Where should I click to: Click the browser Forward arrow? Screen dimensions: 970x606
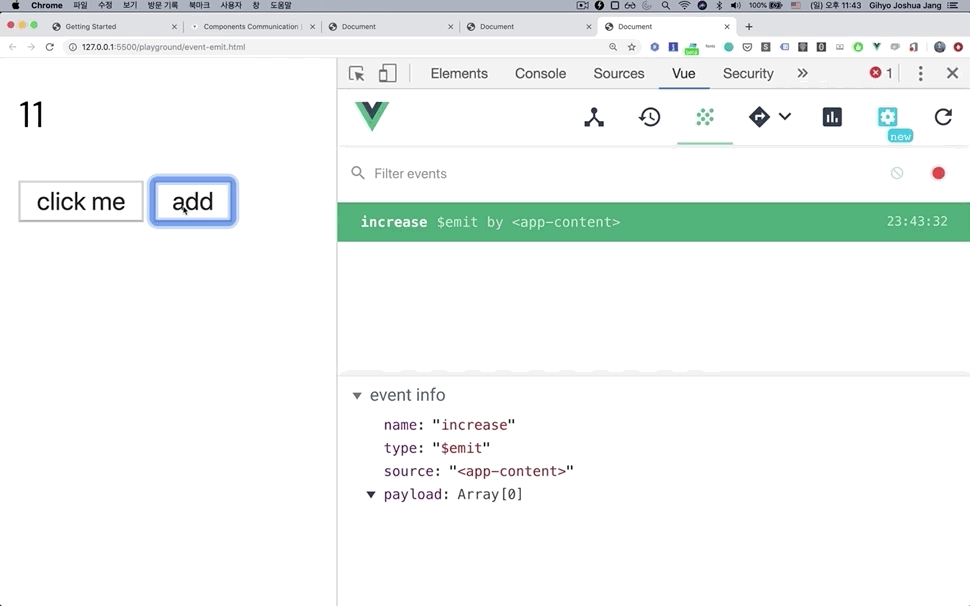pyautogui.click(x=31, y=47)
